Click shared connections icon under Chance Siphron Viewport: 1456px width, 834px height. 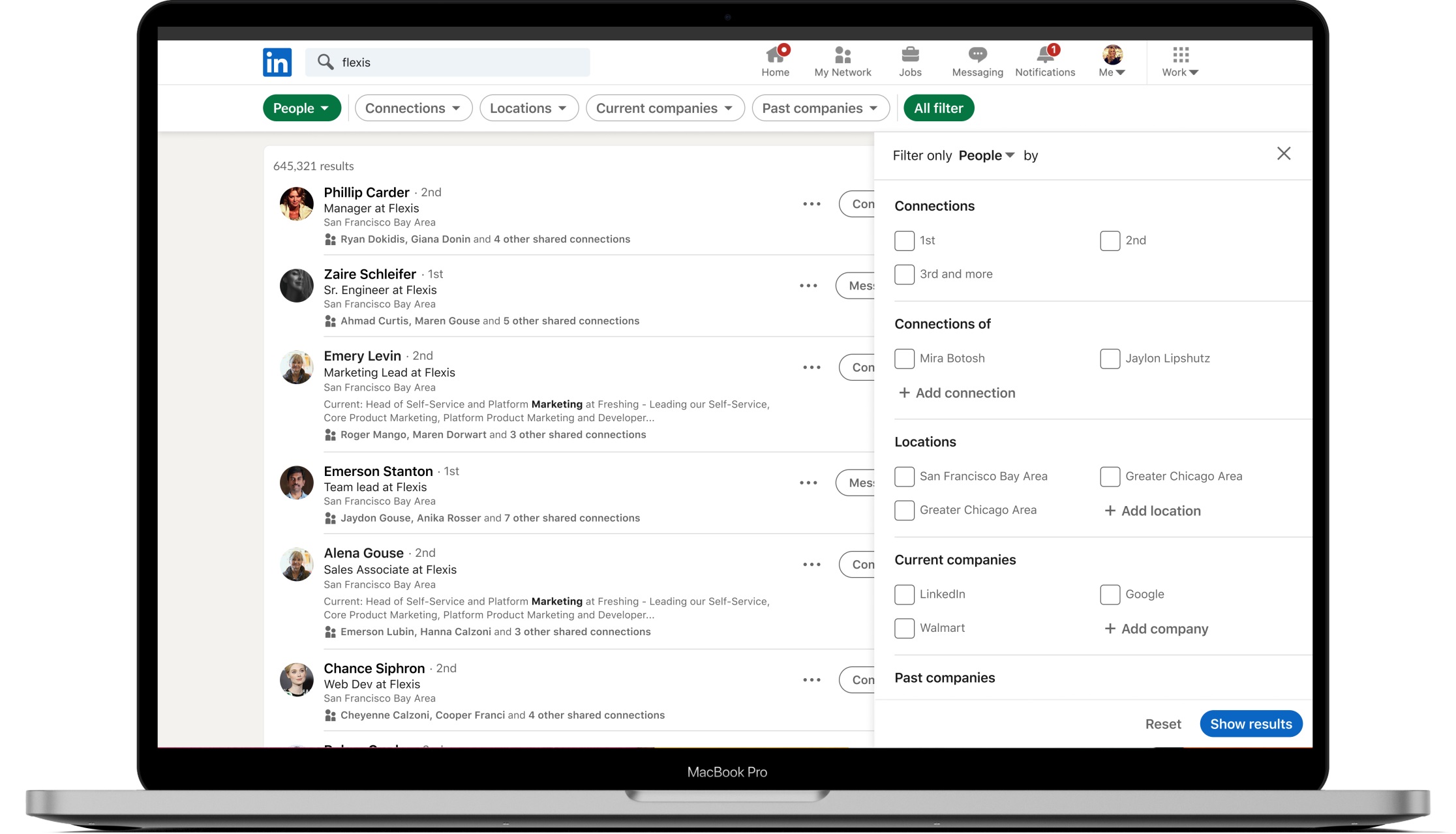330,716
